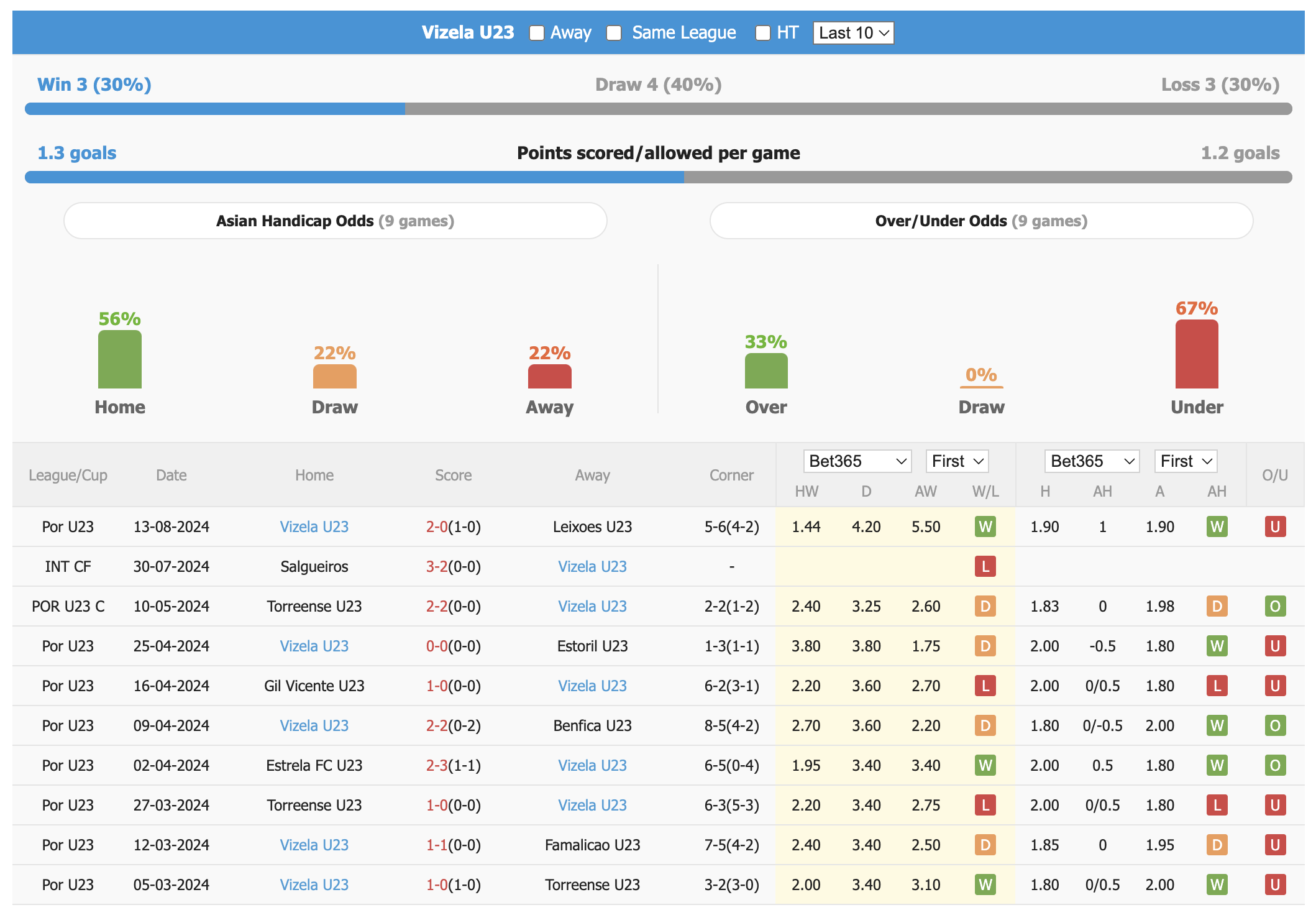Click the W/L draw badge in Famalicao row
Image resolution: width=1316 pixels, height=910 pixels.
point(985,845)
